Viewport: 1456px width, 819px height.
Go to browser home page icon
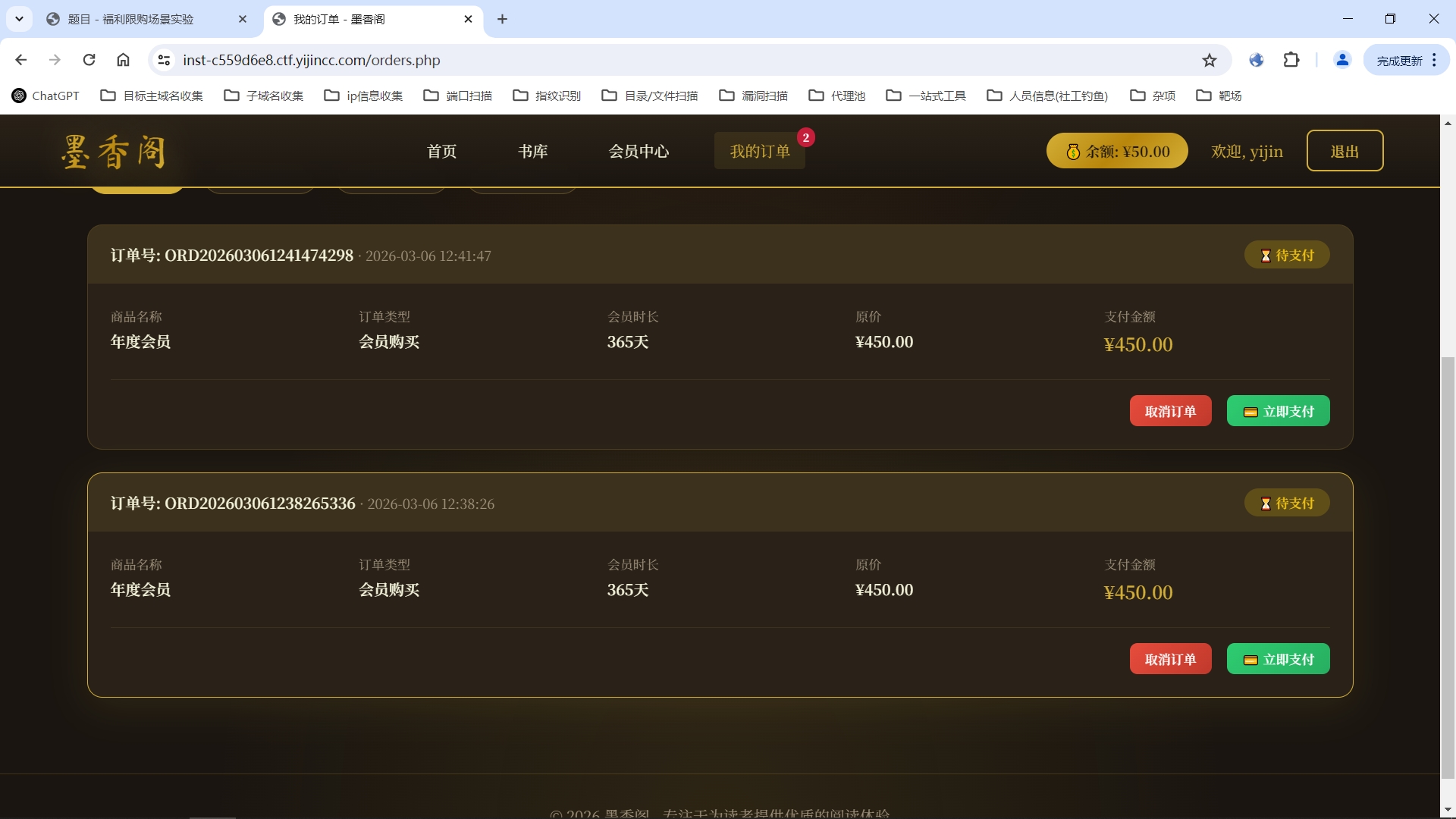(123, 60)
